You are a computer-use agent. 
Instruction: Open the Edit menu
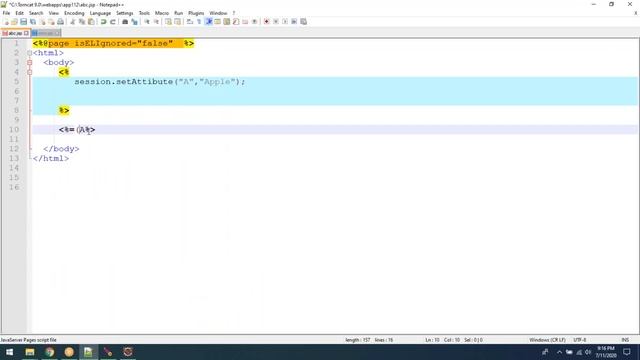(x=19, y=13)
